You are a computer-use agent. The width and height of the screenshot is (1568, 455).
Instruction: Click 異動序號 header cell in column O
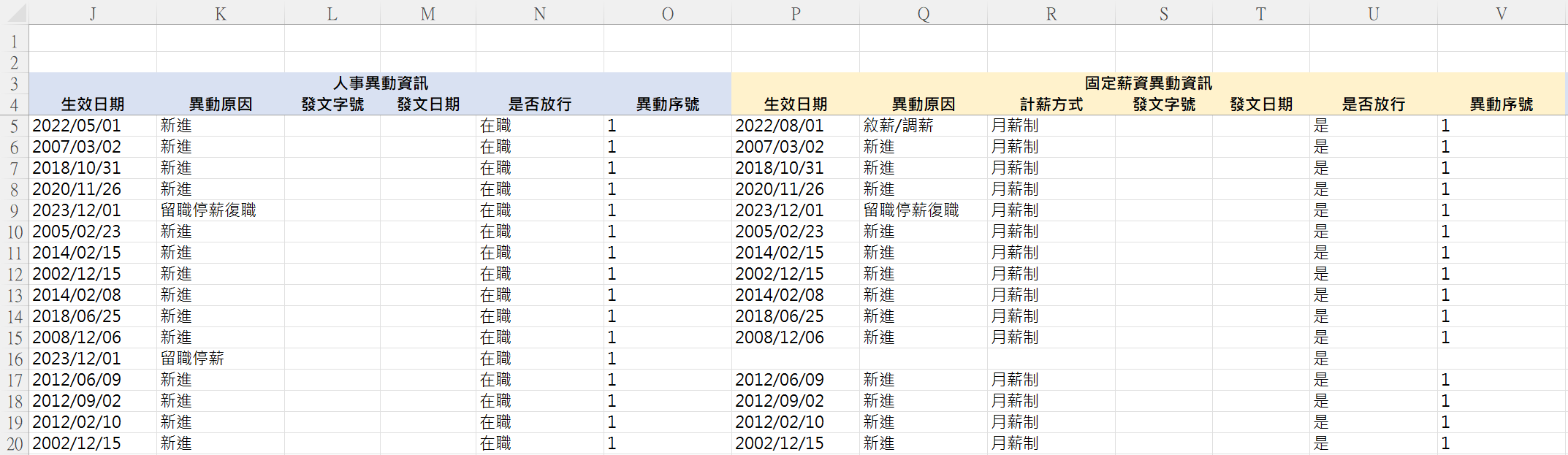pos(667,104)
